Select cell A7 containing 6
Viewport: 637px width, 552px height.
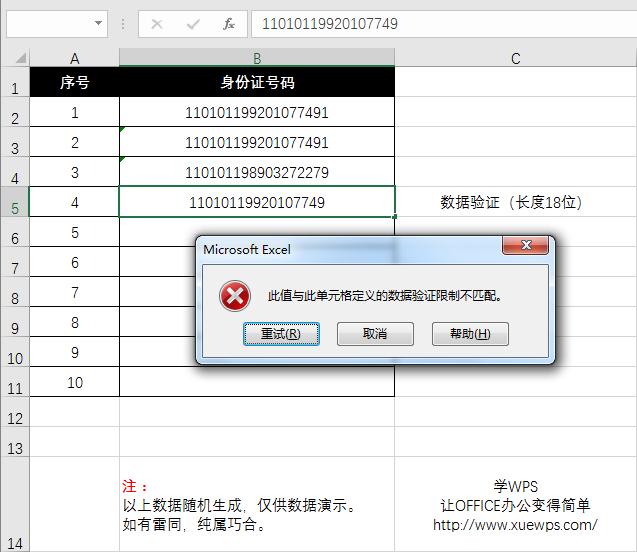pos(74,262)
